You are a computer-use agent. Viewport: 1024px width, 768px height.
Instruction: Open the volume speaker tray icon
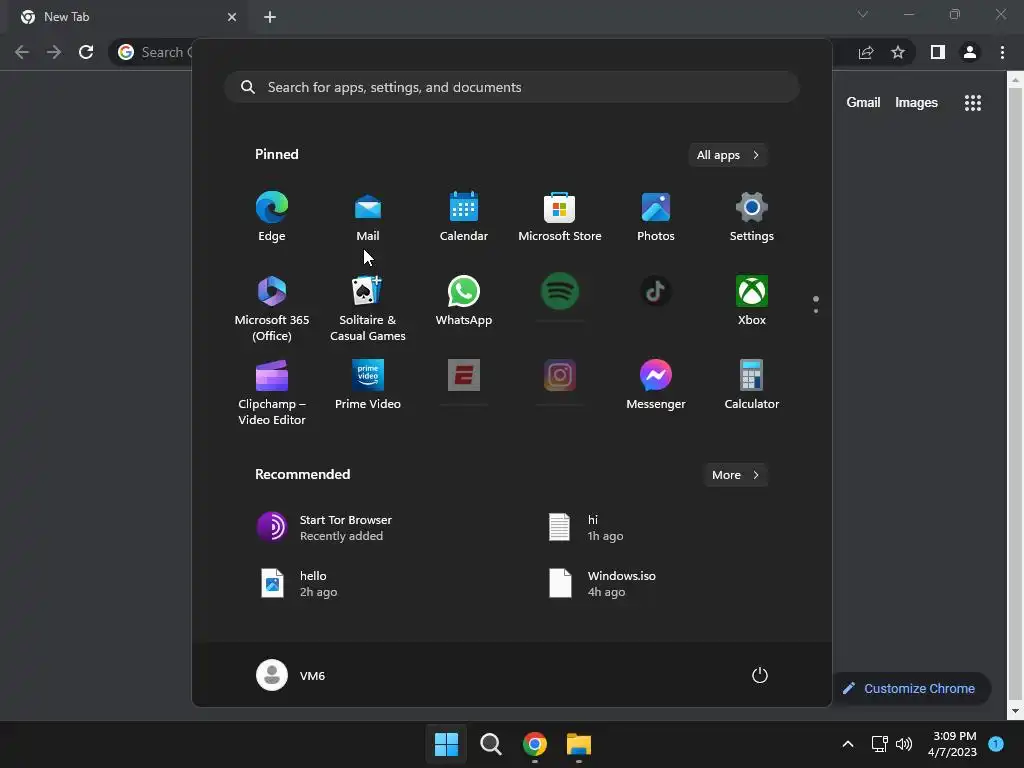[x=904, y=744]
